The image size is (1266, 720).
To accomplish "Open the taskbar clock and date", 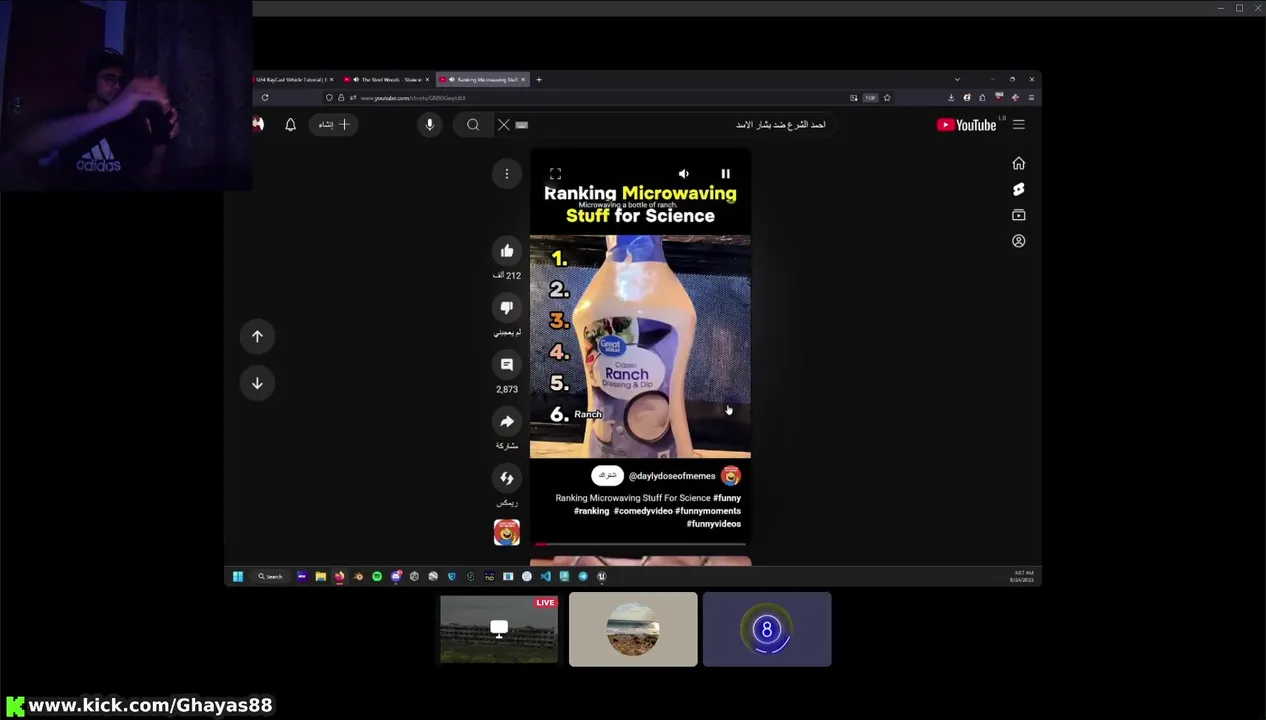I will coord(1022,577).
